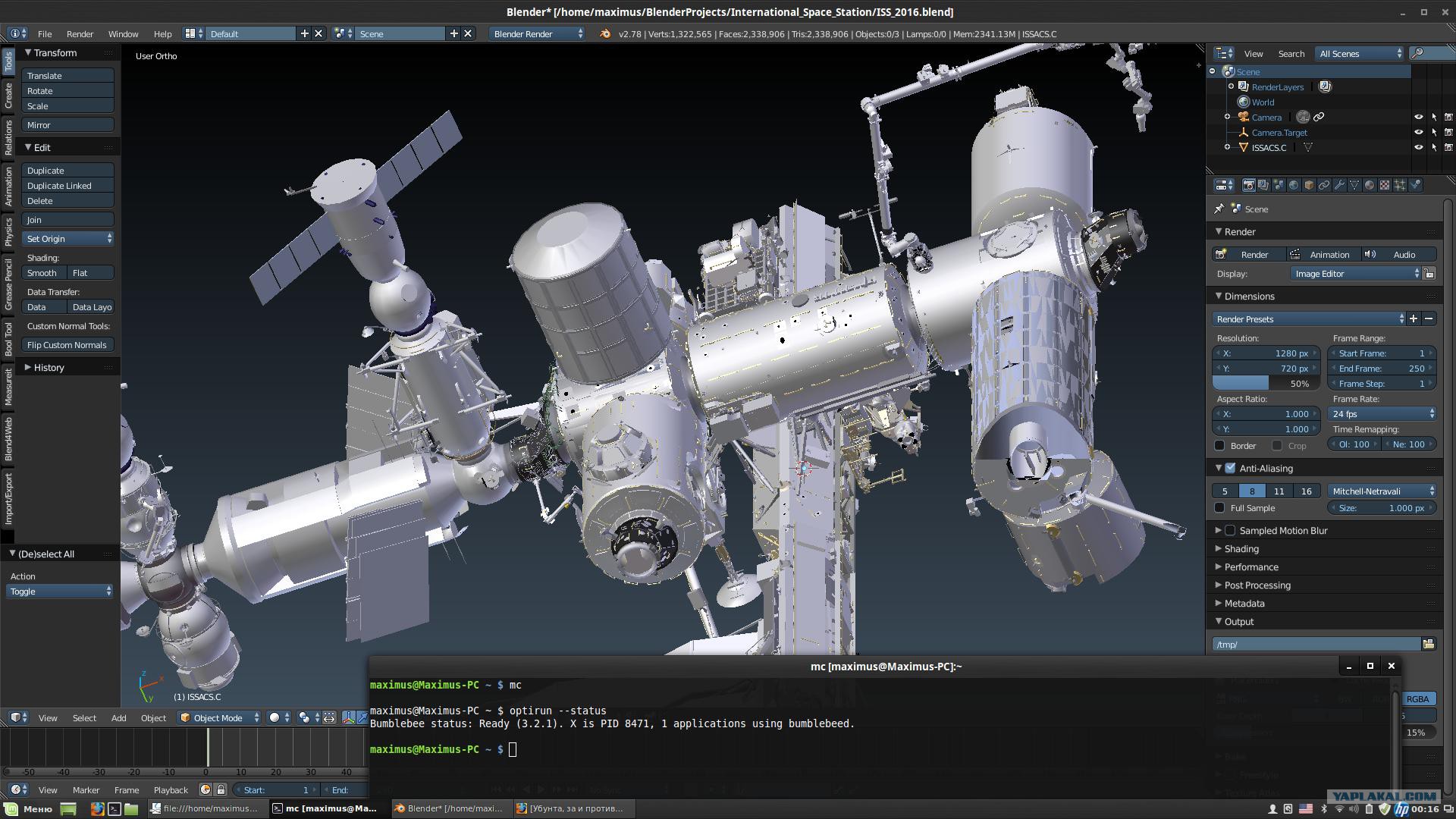Open Physics properties tab icon
Screen dimensions: 1456x819
click(1416, 185)
